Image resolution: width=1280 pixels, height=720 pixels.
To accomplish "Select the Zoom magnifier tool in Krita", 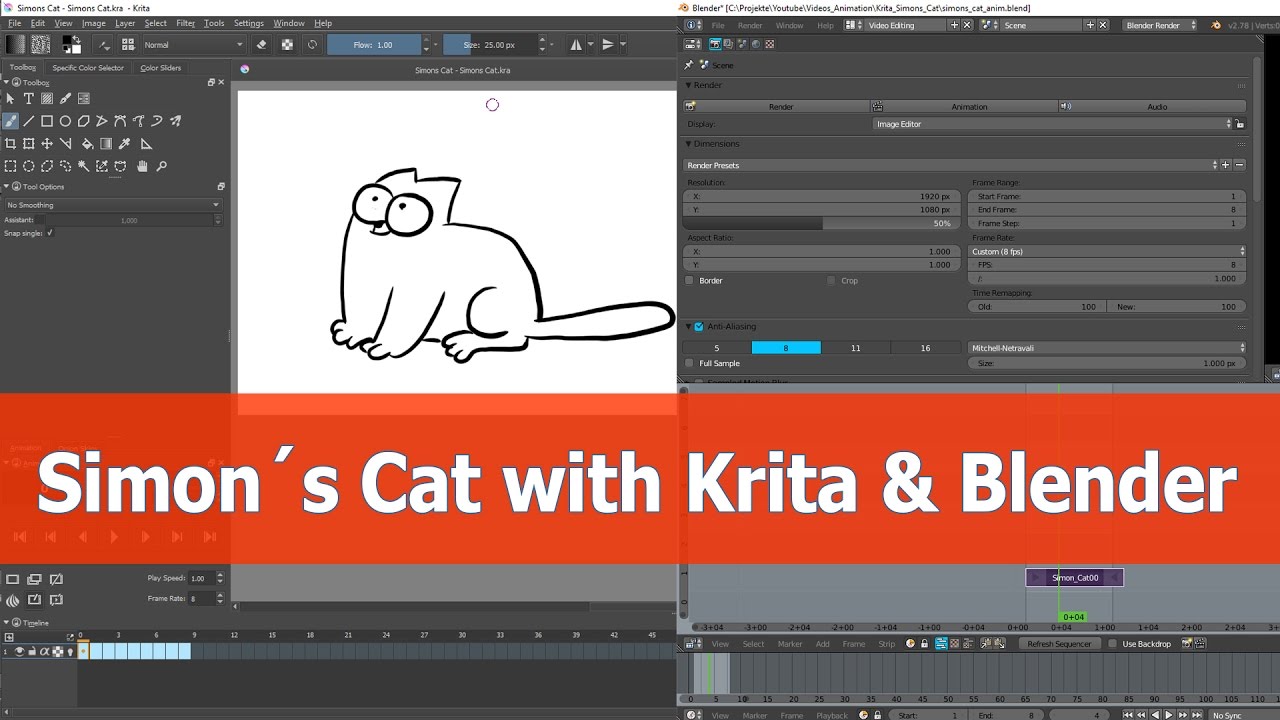I will 162,167.
